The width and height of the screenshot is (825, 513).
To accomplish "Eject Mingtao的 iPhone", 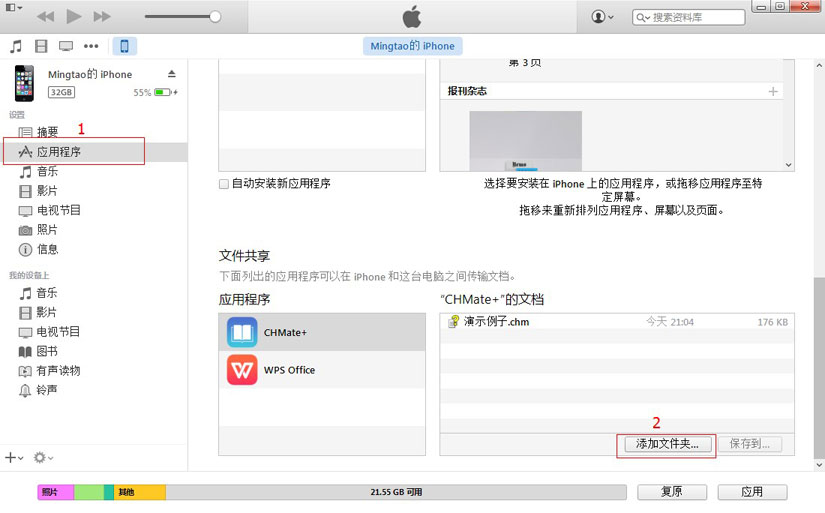I will click(x=172, y=74).
